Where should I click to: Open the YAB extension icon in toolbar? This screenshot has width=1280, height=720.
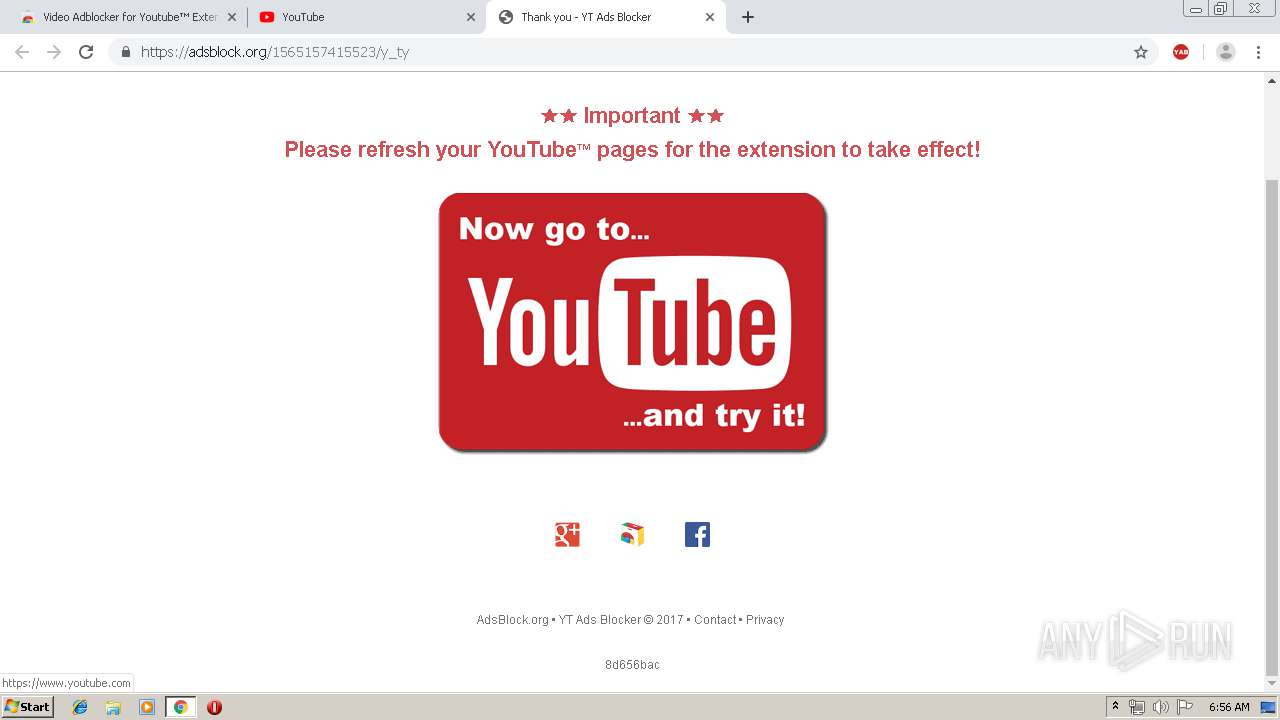pos(1181,52)
